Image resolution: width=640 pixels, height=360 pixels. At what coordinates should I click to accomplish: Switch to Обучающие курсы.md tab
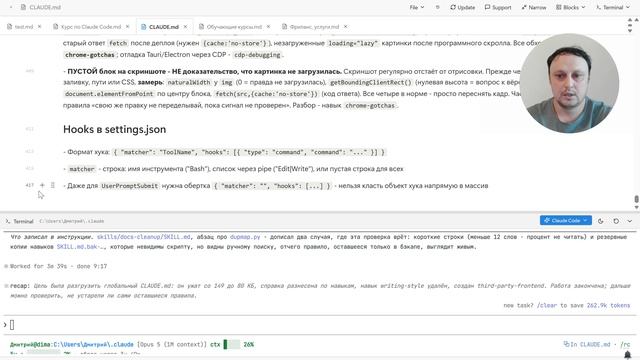[231, 27]
